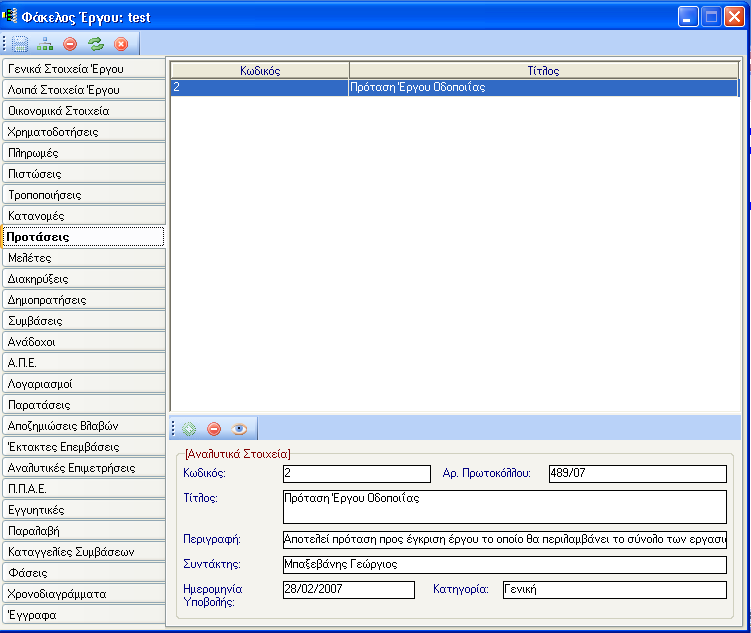Image resolution: width=751 pixels, height=633 pixels.
Task: Open the Διακηρύξεις tab
Action: pos(84,279)
